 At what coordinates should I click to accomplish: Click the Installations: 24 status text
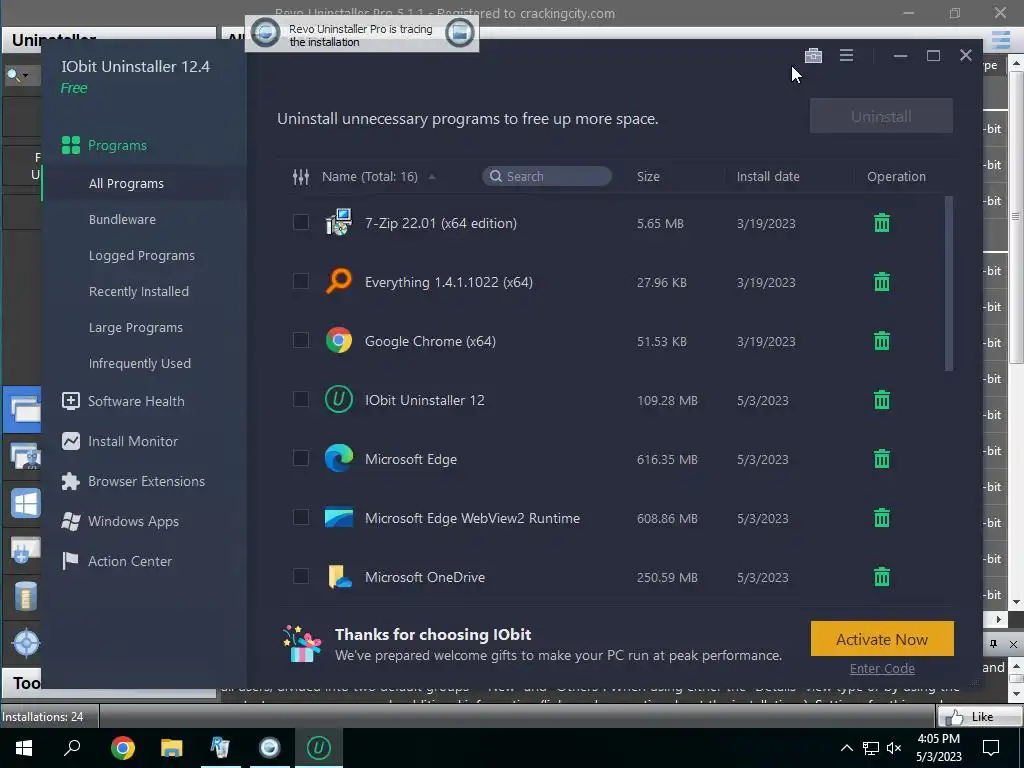click(43, 716)
